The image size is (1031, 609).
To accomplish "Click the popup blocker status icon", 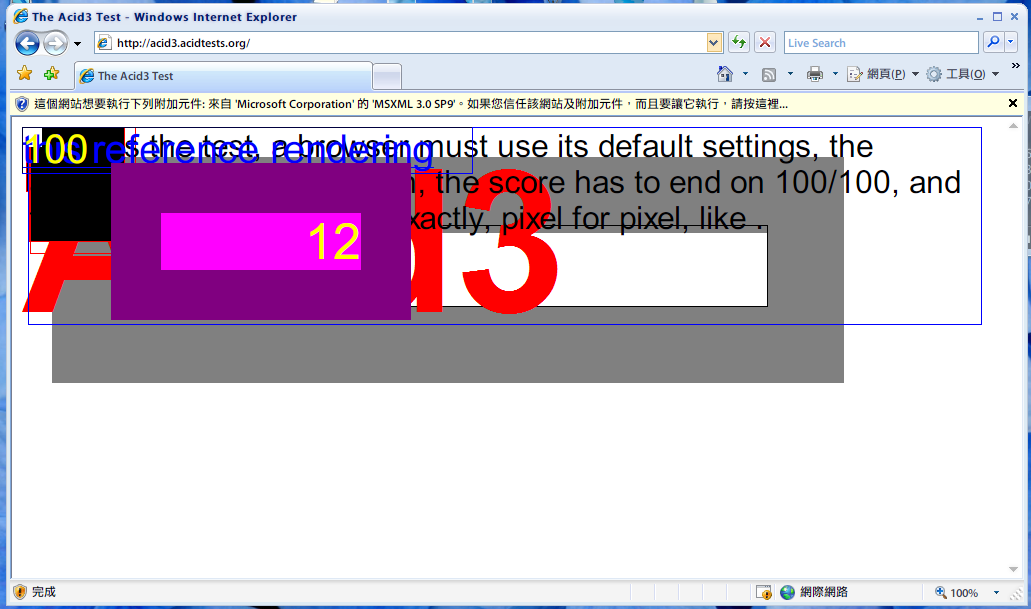I will tap(763, 593).
